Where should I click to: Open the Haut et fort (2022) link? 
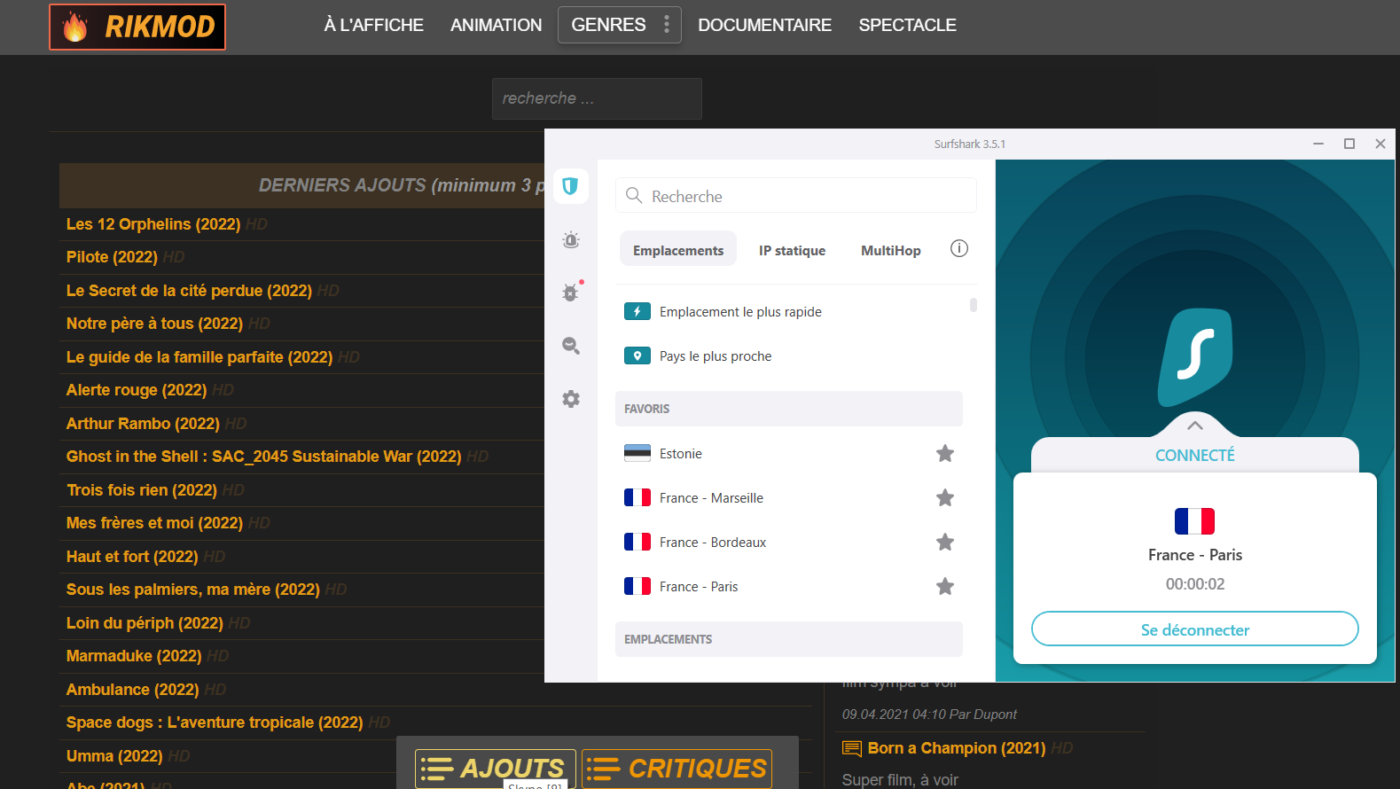pos(132,556)
